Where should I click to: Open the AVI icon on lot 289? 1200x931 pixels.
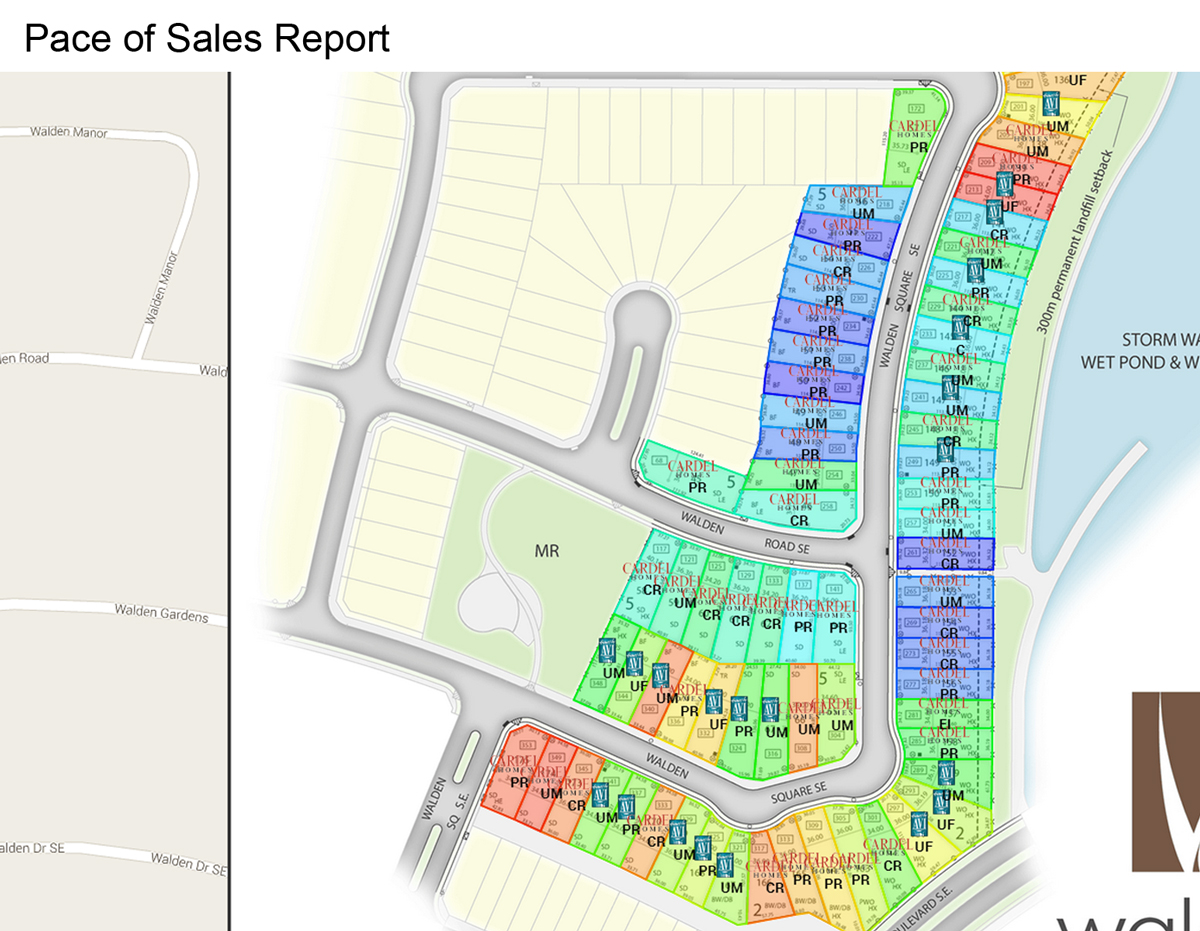[947, 773]
